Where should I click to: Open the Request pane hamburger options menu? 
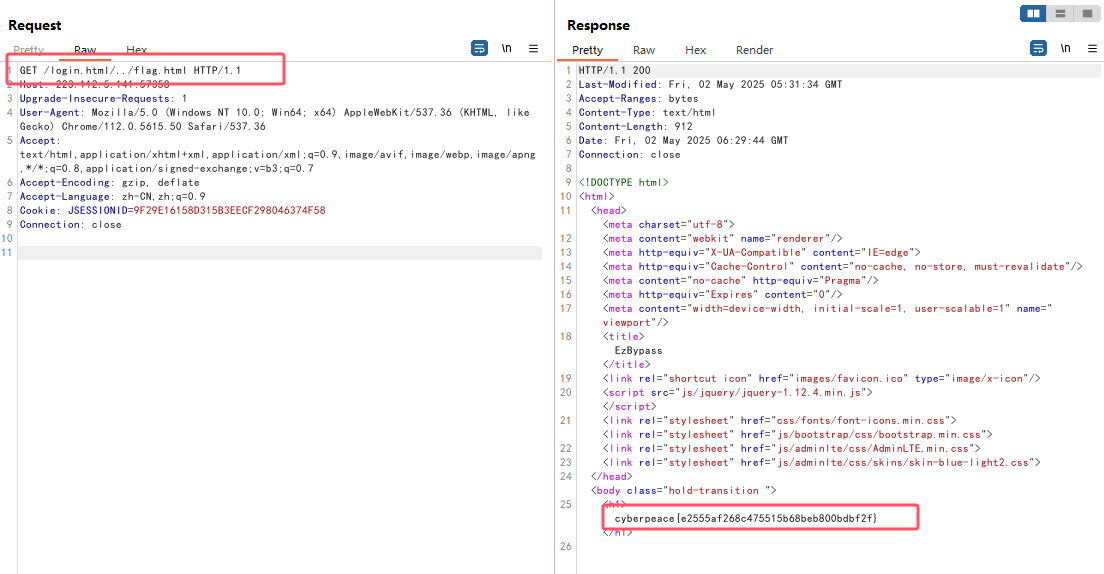click(534, 49)
